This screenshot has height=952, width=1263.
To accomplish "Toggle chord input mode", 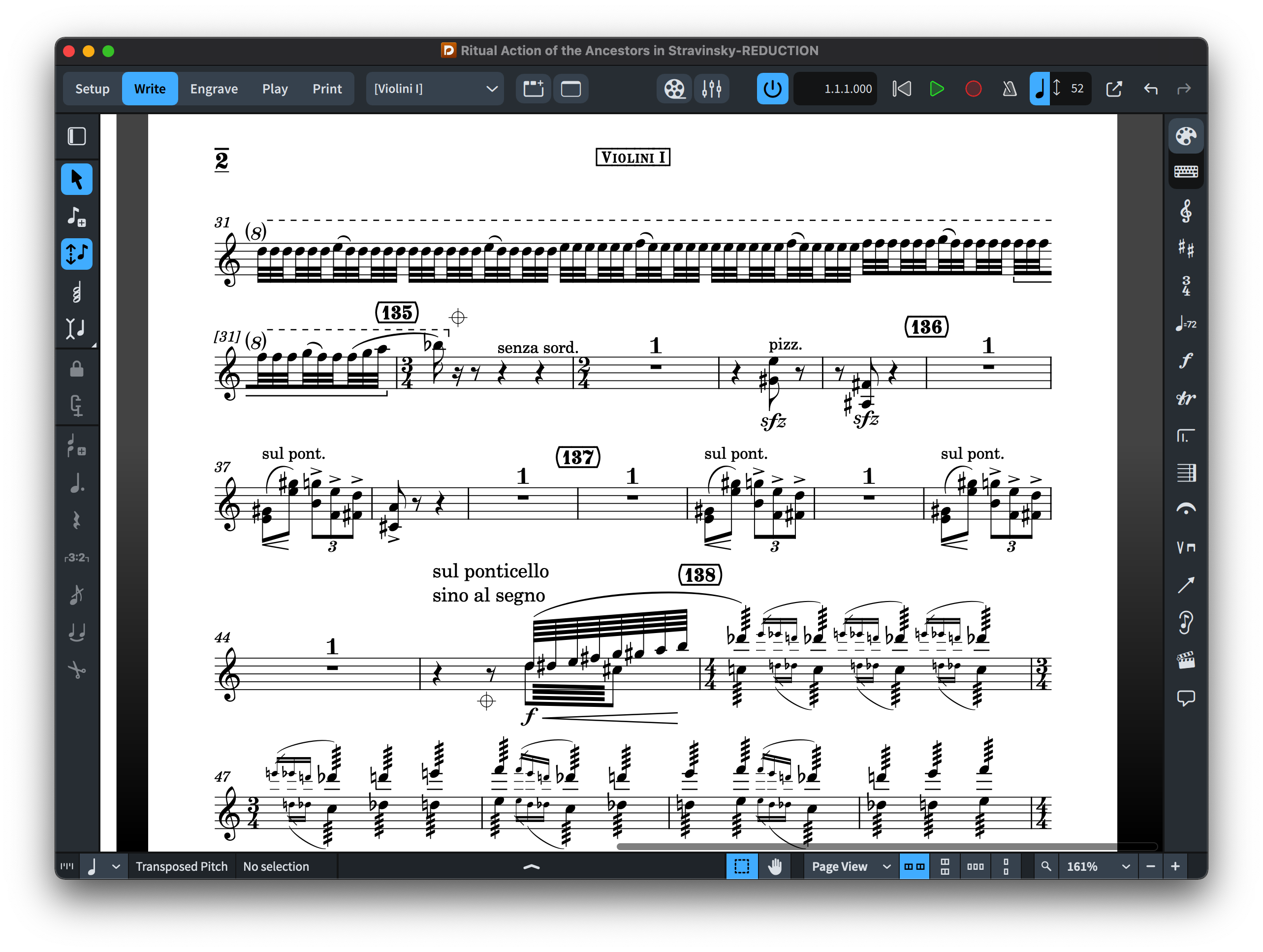I will [x=76, y=291].
